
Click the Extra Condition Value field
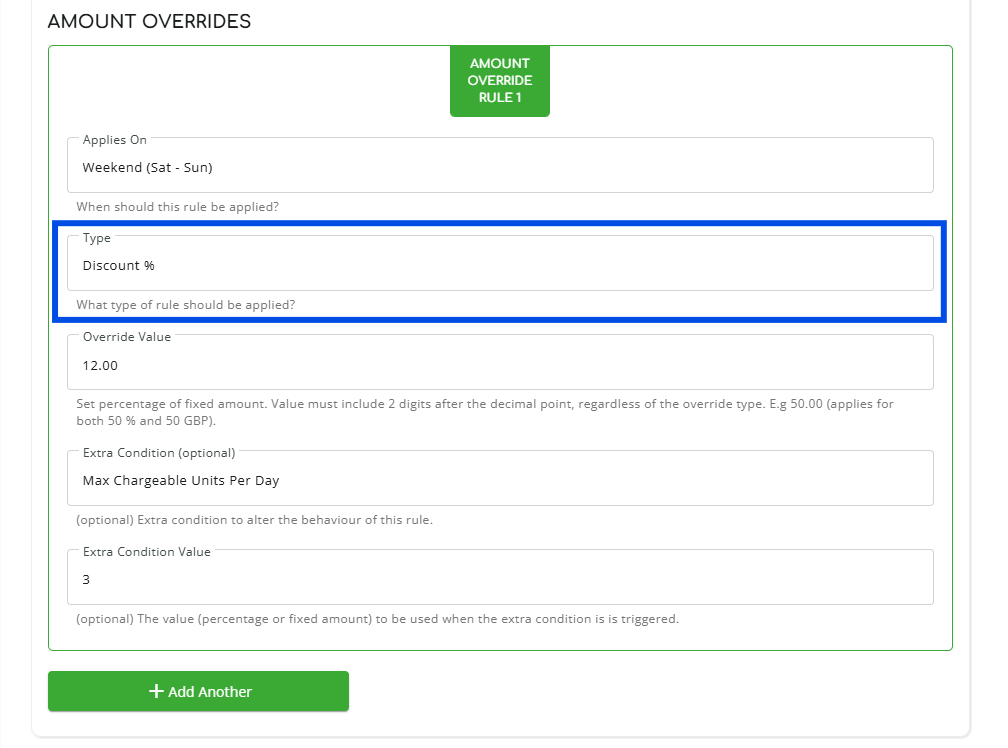pos(500,577)
